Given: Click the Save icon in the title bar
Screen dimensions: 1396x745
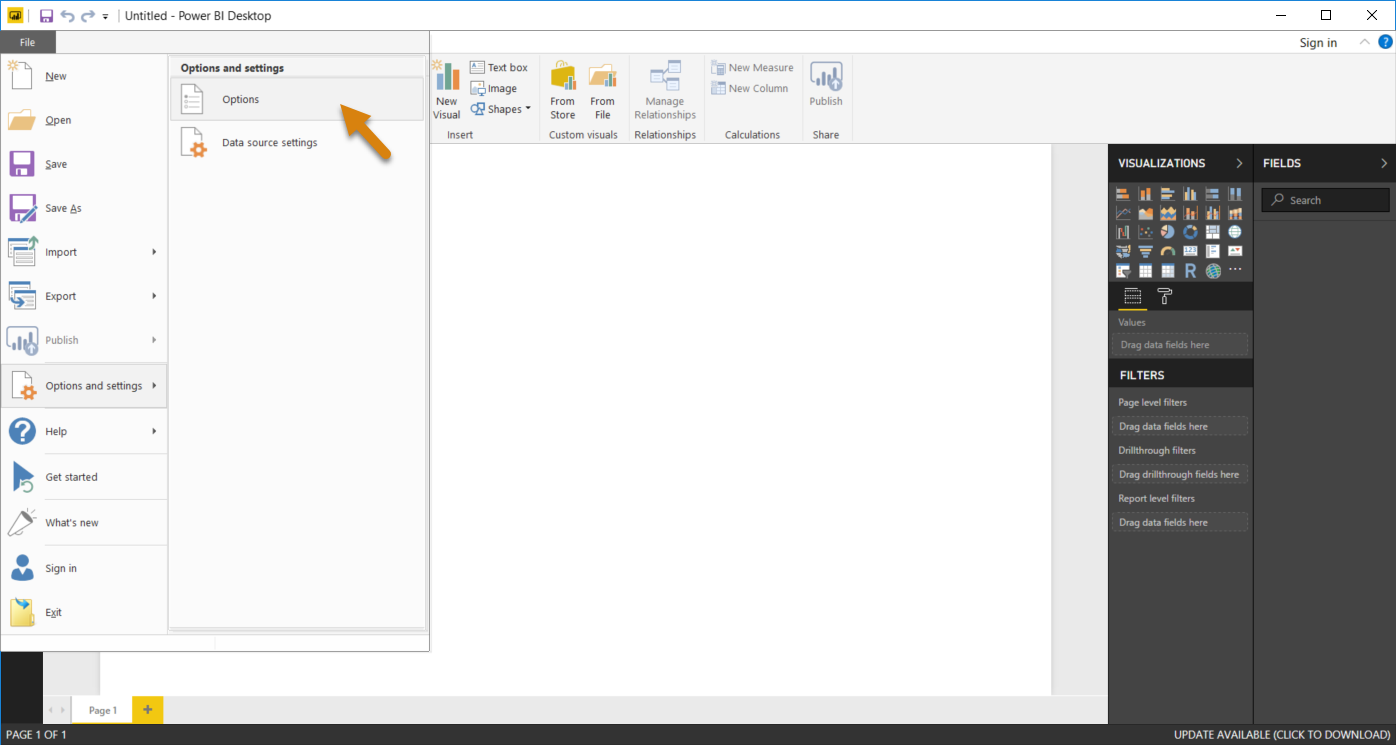Looking at the screenshot, I should [46, 16].
